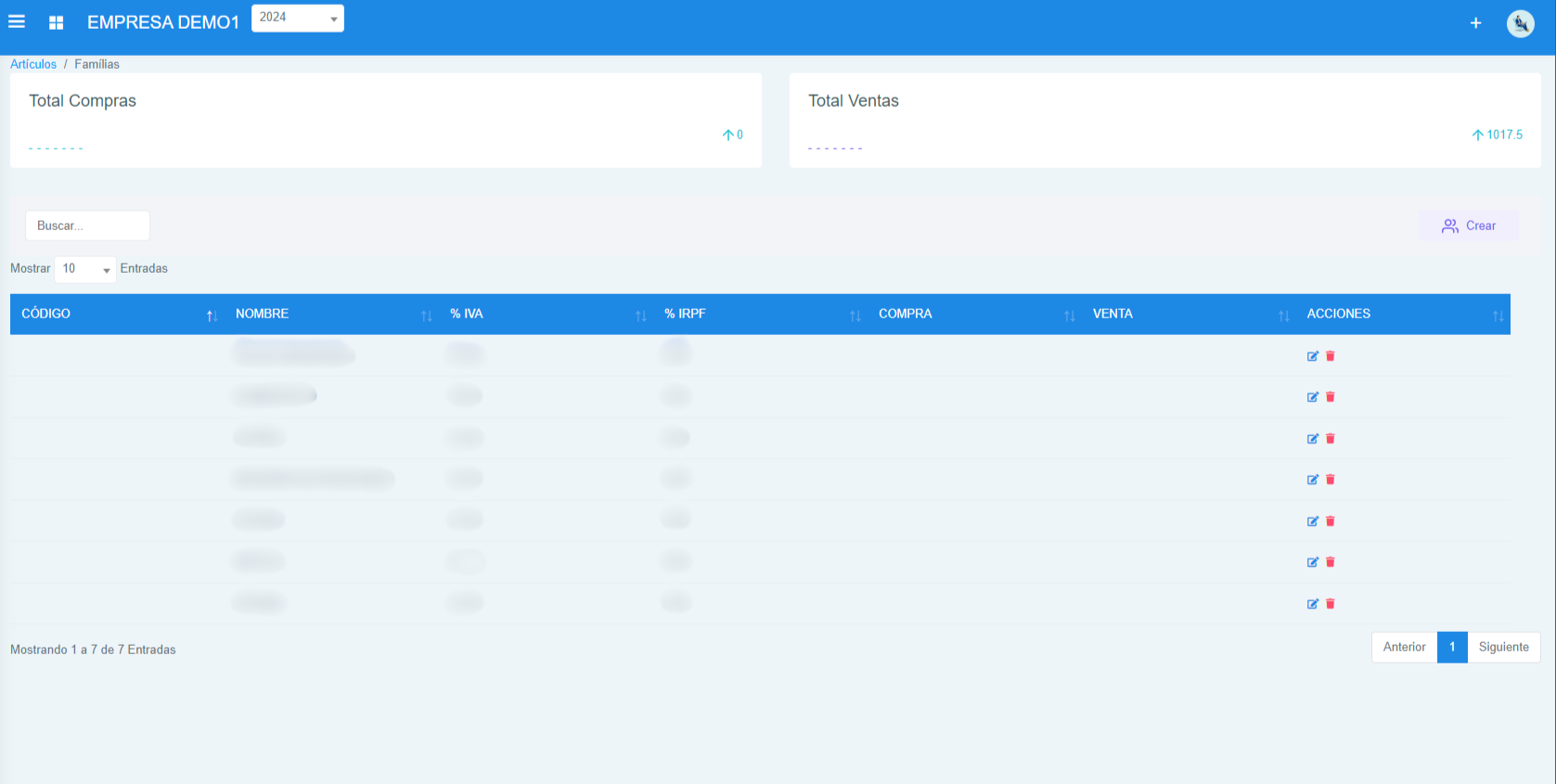Screen dimensions: 1556x784
Task: Click edit icon in third row
Action: 1312,439
